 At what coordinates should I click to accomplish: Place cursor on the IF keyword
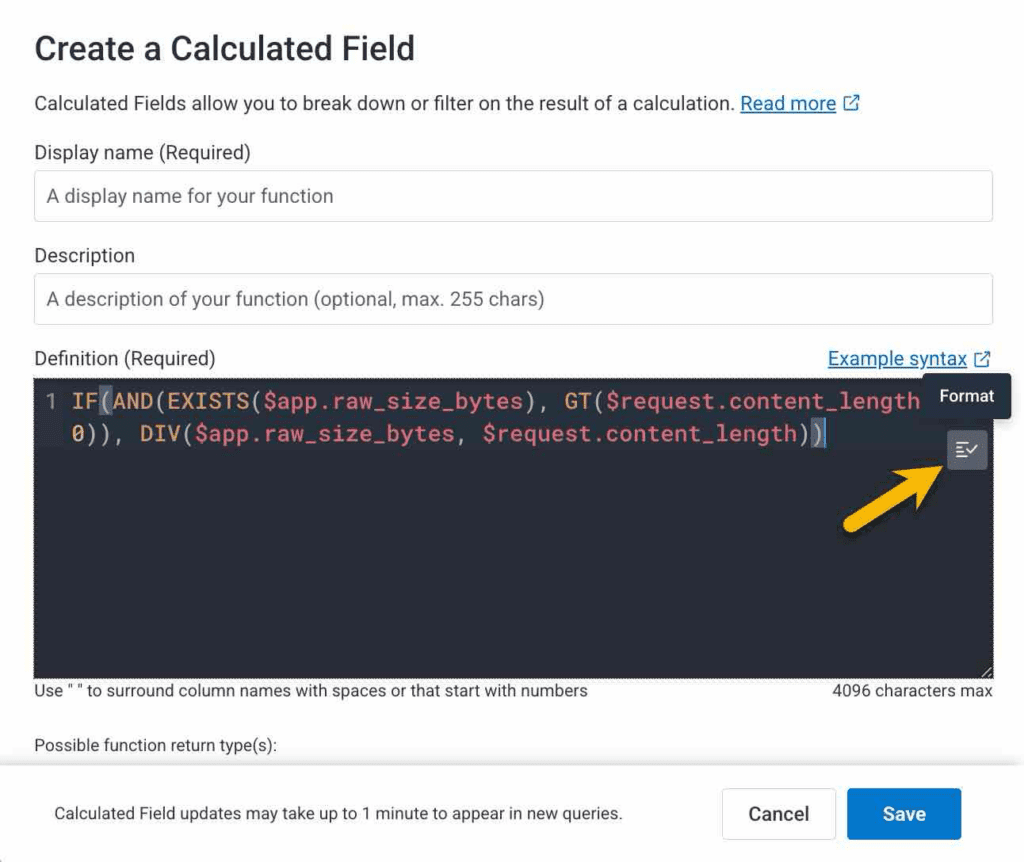click(x=85, y=402)
